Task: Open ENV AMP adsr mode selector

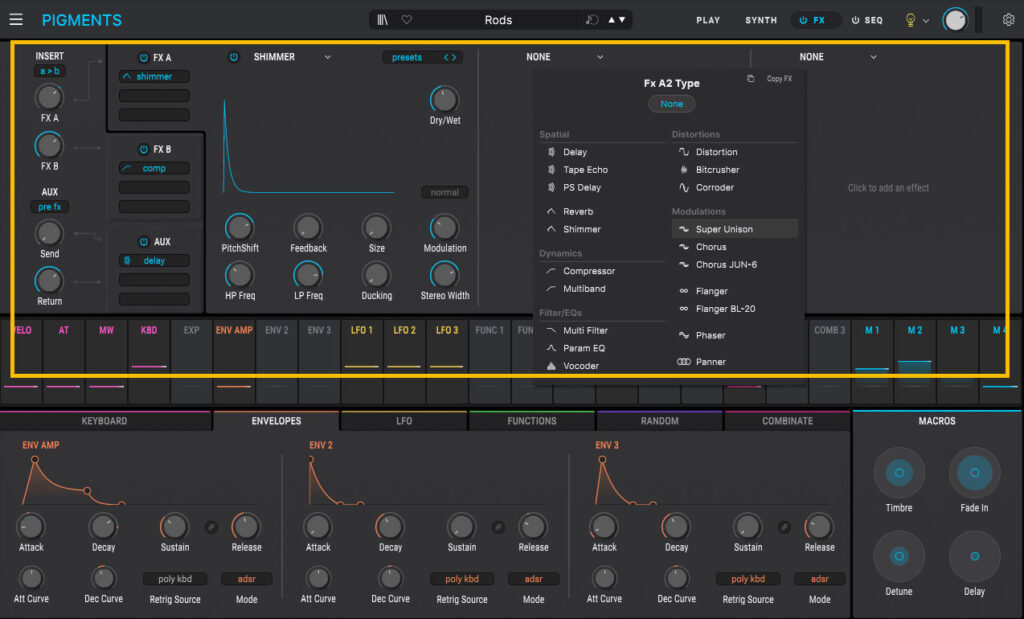Action: tap(246, 579)
